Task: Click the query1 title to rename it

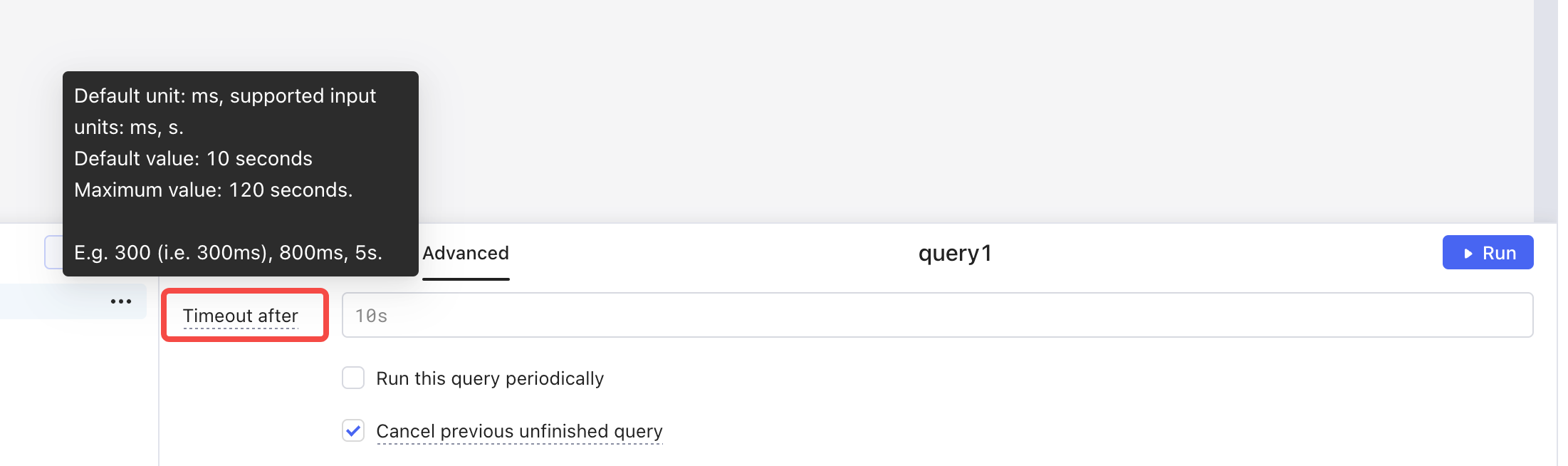Action: [x=954, y=252]
